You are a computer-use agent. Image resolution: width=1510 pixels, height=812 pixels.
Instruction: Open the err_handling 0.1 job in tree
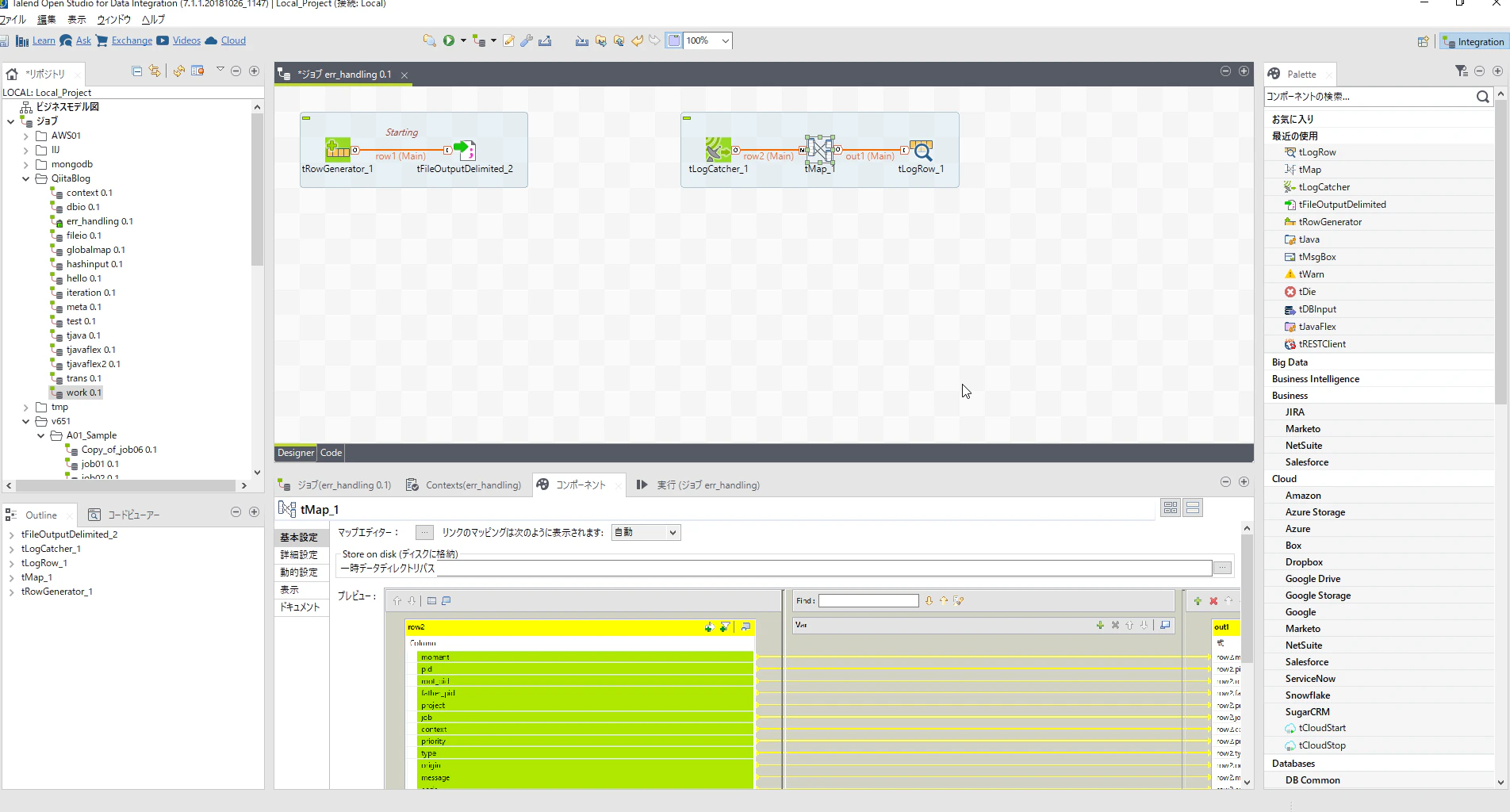(x=99, y=222)
